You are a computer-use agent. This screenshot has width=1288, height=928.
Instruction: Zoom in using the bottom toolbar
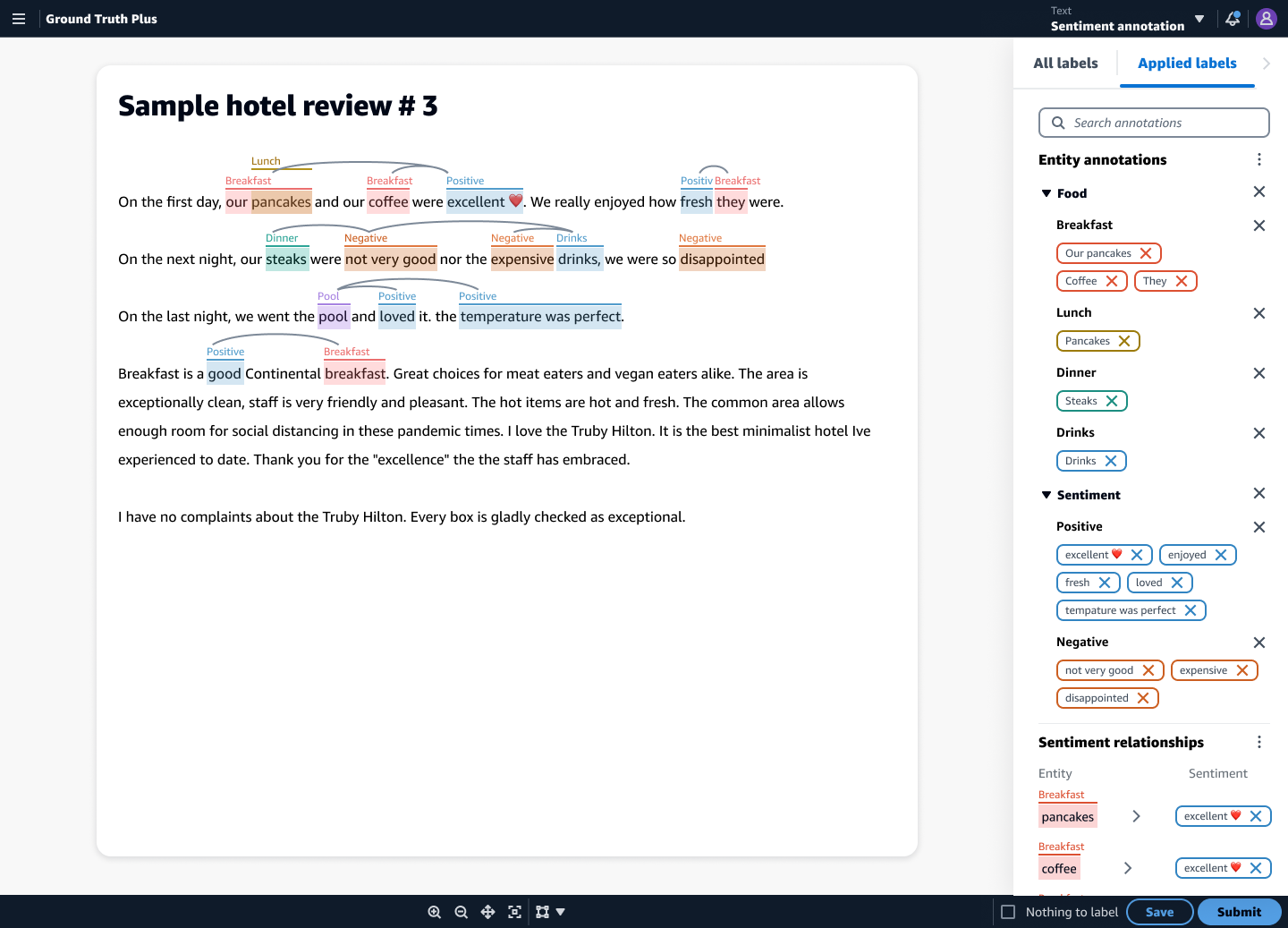tap(435, 912)
